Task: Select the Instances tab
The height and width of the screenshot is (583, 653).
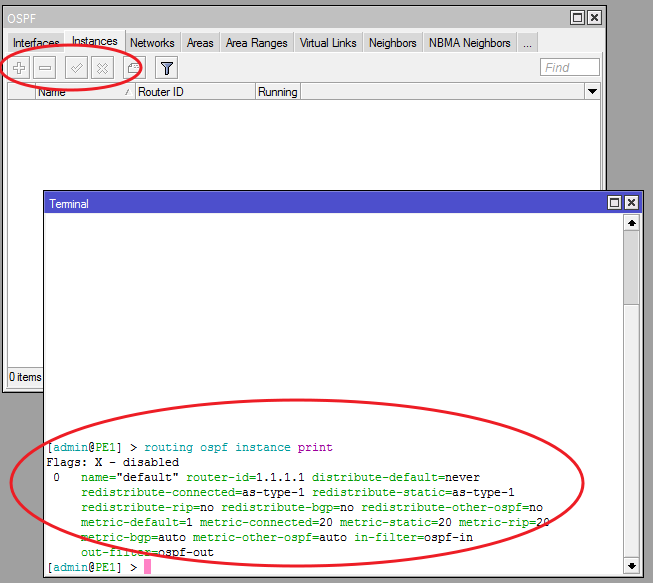Action: point(95,41)
